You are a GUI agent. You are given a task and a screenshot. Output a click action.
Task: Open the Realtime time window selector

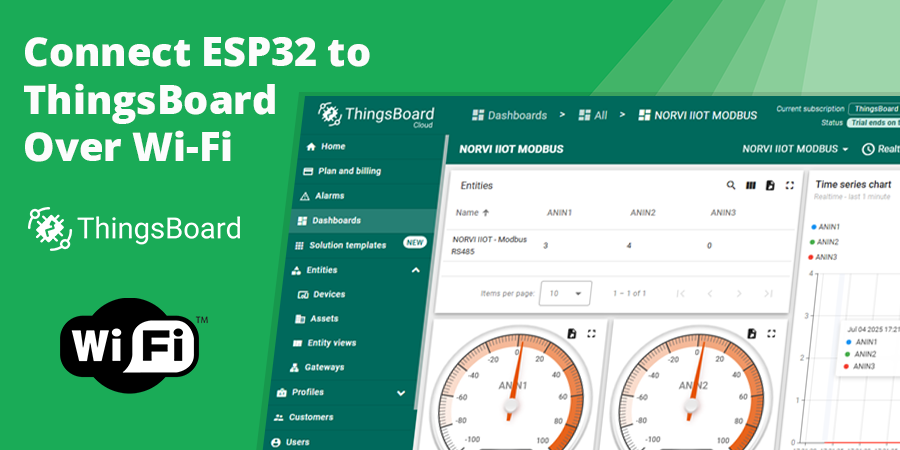click(x=880, y=149)
